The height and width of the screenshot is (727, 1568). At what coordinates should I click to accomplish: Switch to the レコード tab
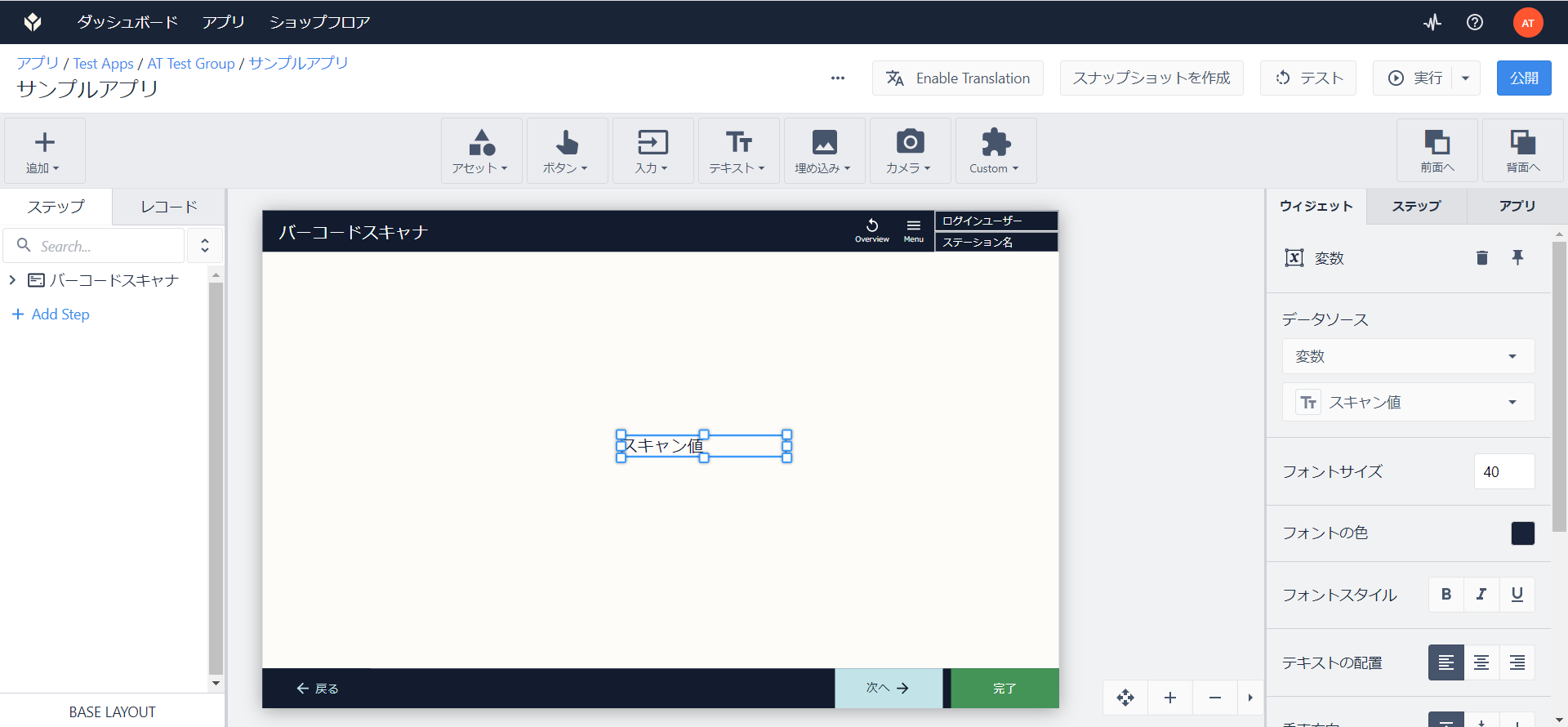point(169,207)
